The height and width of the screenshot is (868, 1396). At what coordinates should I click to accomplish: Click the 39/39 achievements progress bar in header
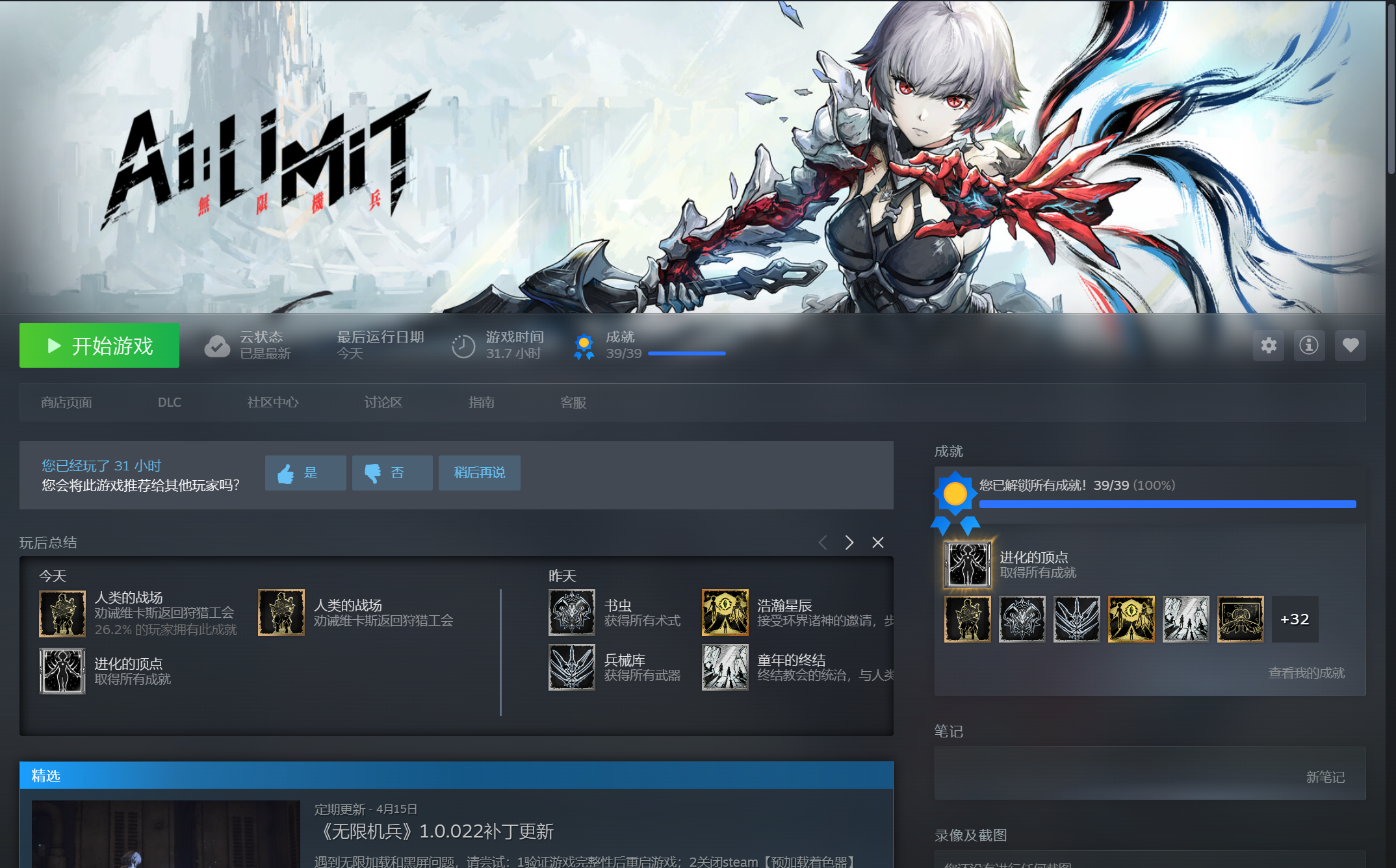click(x=687, y=353)
